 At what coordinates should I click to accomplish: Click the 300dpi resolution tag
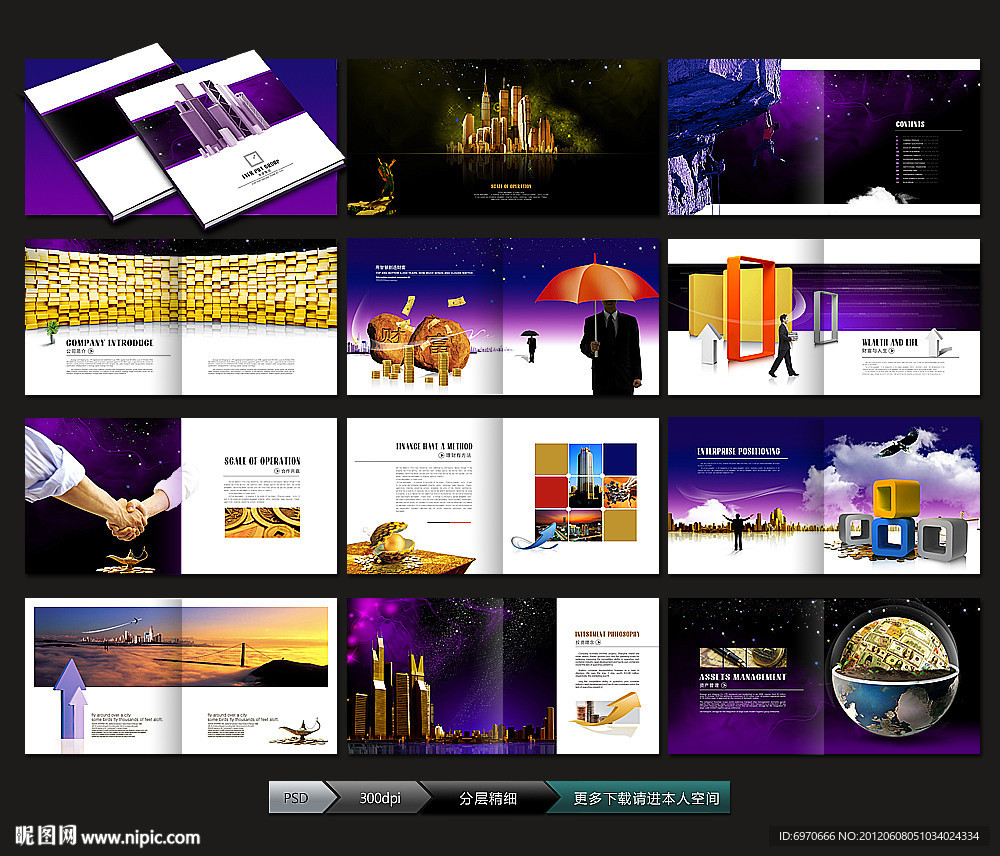[x=380, y=798]
